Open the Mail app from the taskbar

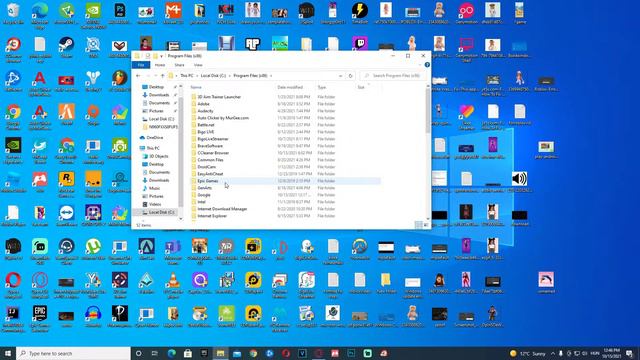pos(237,353)
